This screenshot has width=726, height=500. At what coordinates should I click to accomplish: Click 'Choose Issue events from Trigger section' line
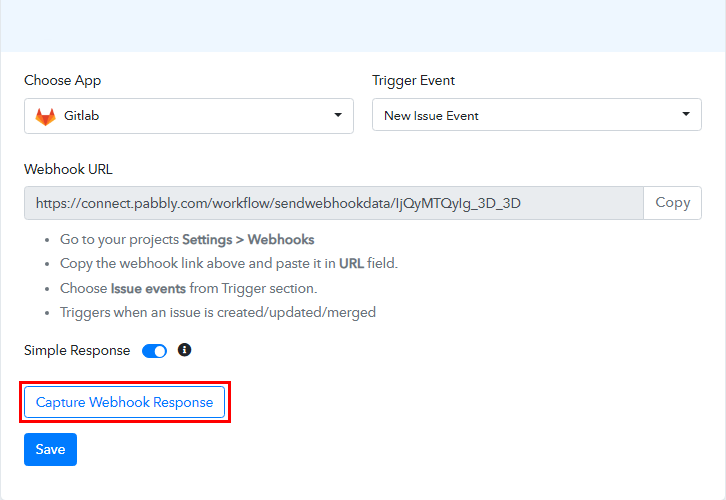[x=188, y=288]
